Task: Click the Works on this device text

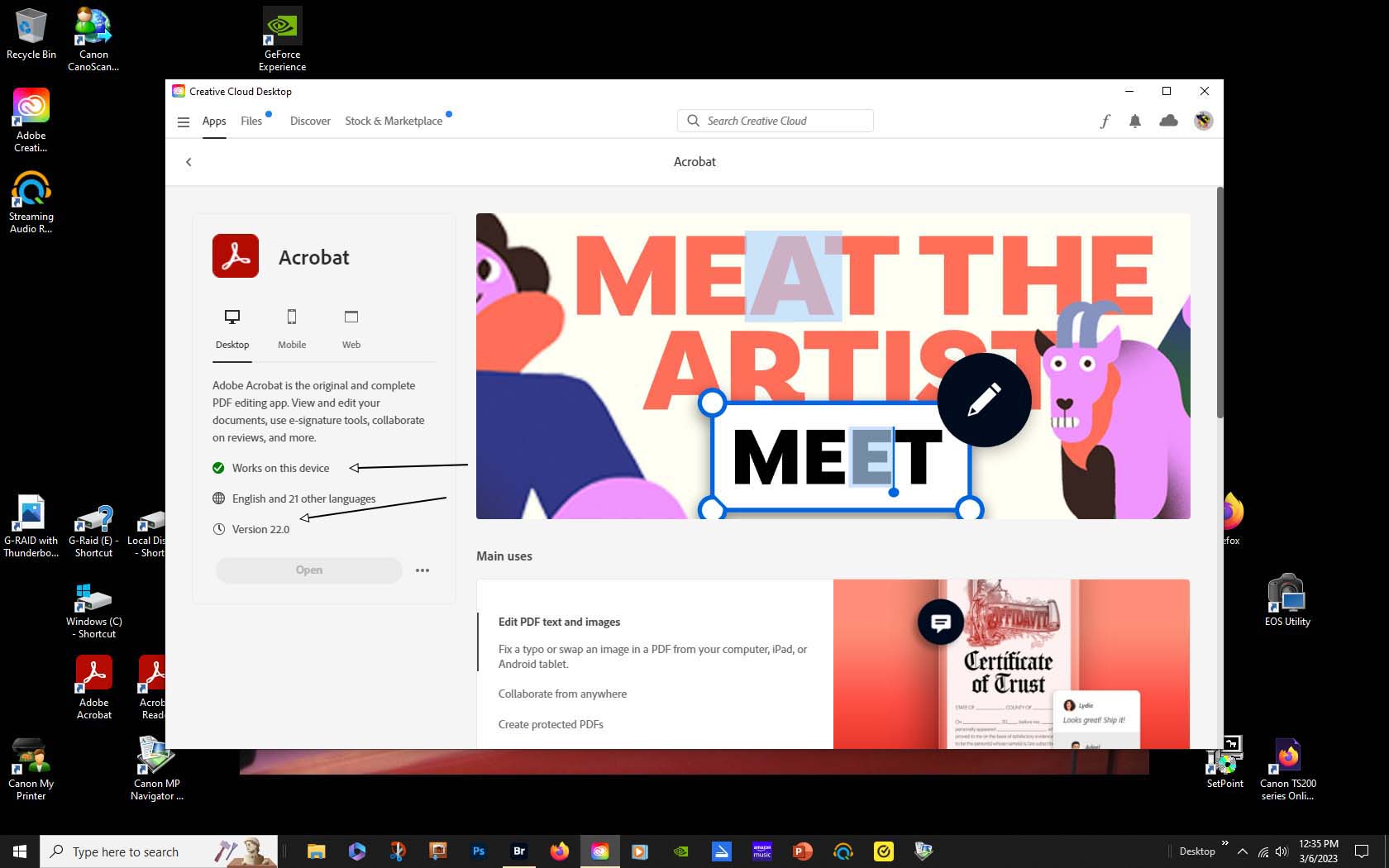Action: tap(280, 468)
